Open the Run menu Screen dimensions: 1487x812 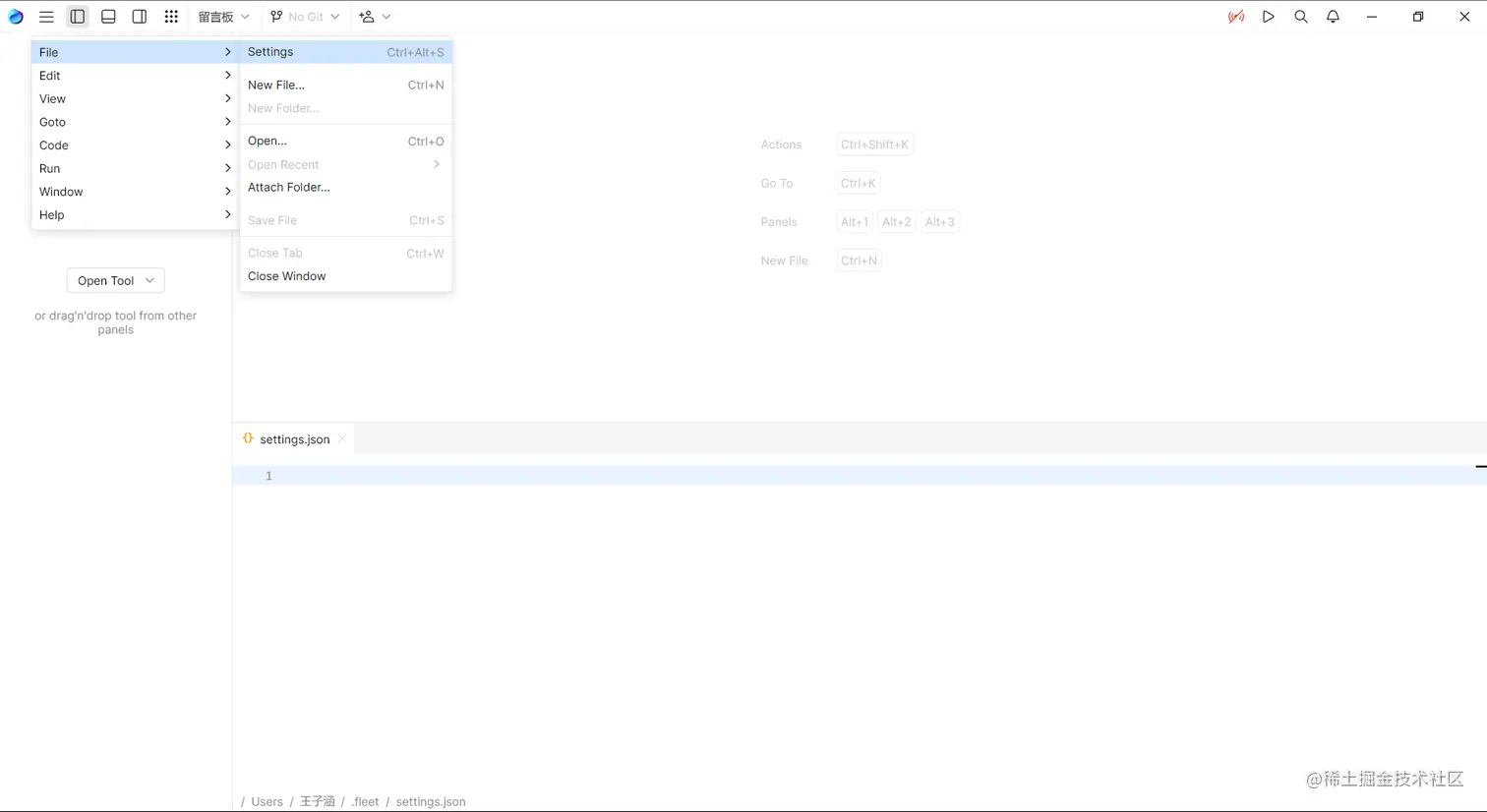pos(136,168)
